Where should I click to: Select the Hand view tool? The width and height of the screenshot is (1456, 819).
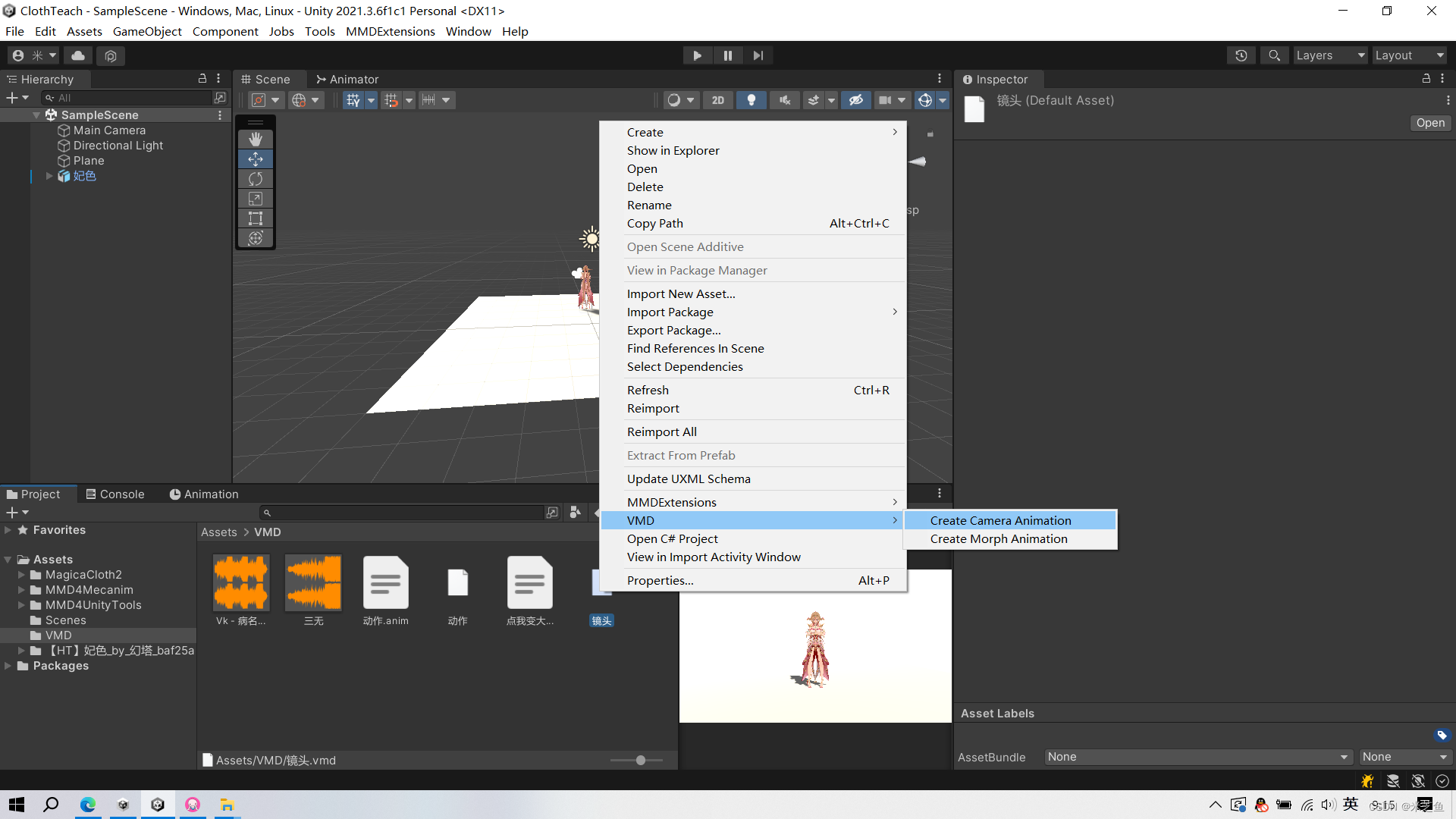pos(256,140)
